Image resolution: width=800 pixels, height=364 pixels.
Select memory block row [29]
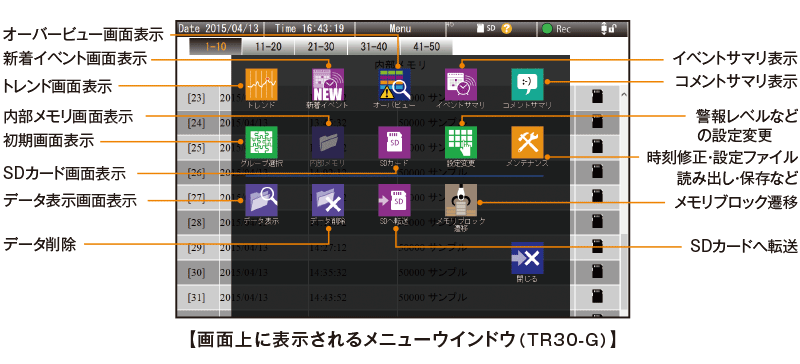pos(399,247)
